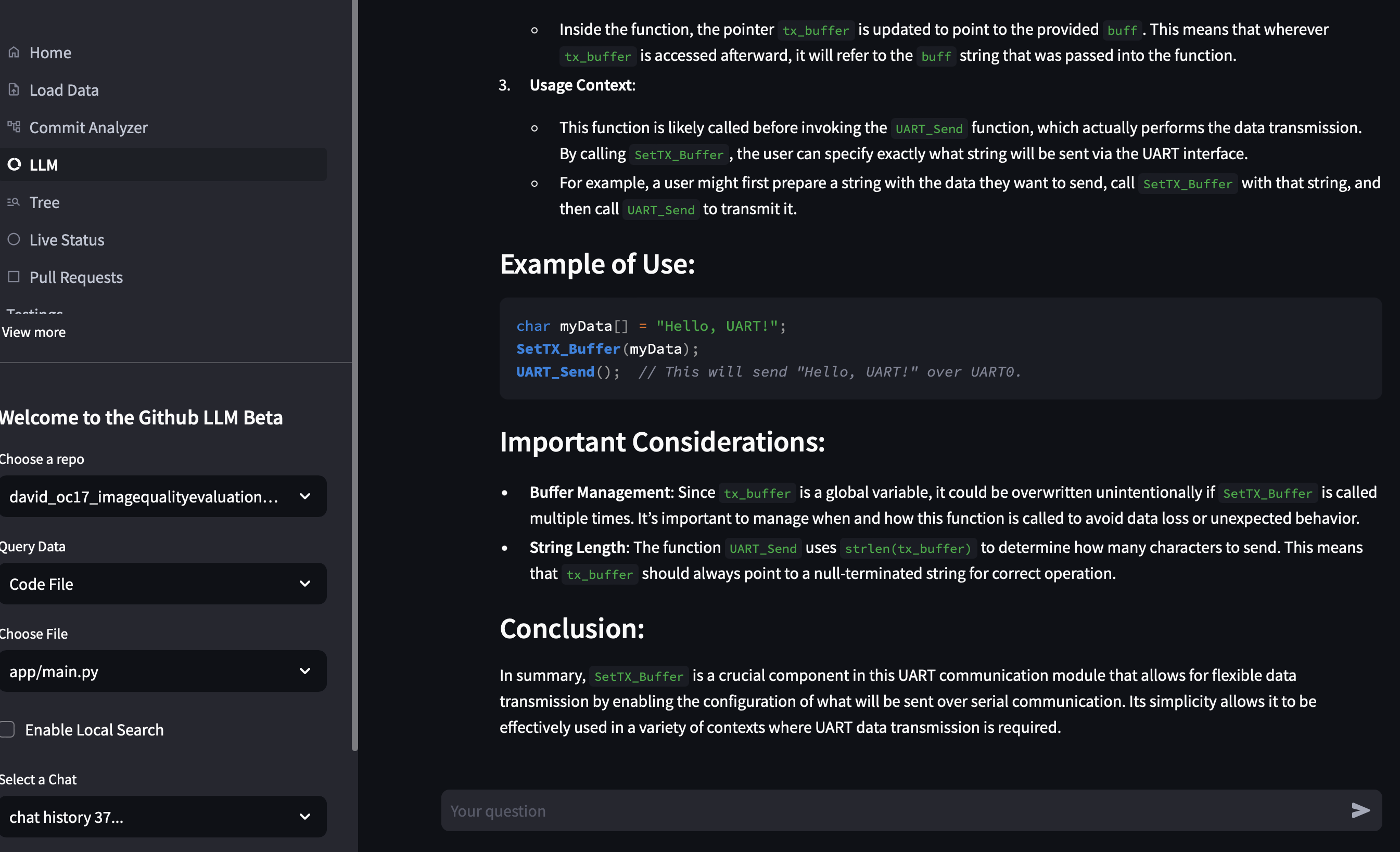Viewport: 1400px width, 852px height.
Task: Navigate to Live Status page
Action: (x=67, y=240)
